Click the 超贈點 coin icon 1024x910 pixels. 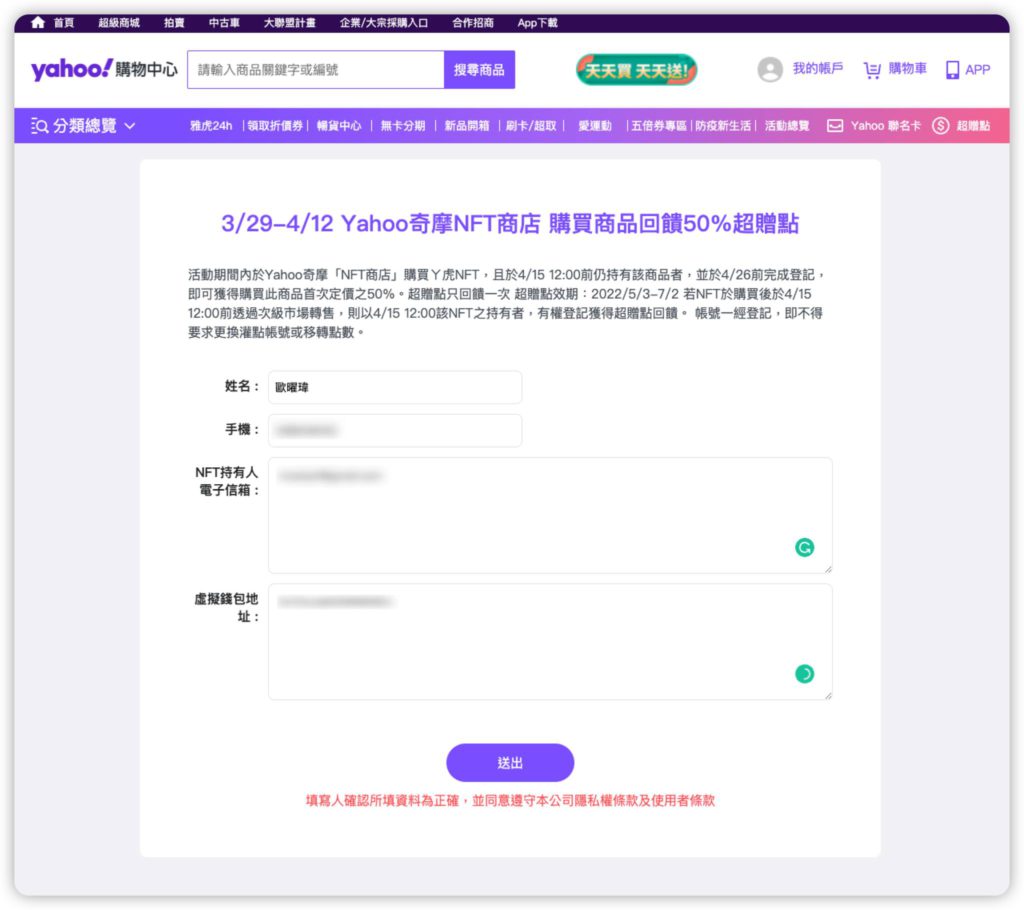940,125
